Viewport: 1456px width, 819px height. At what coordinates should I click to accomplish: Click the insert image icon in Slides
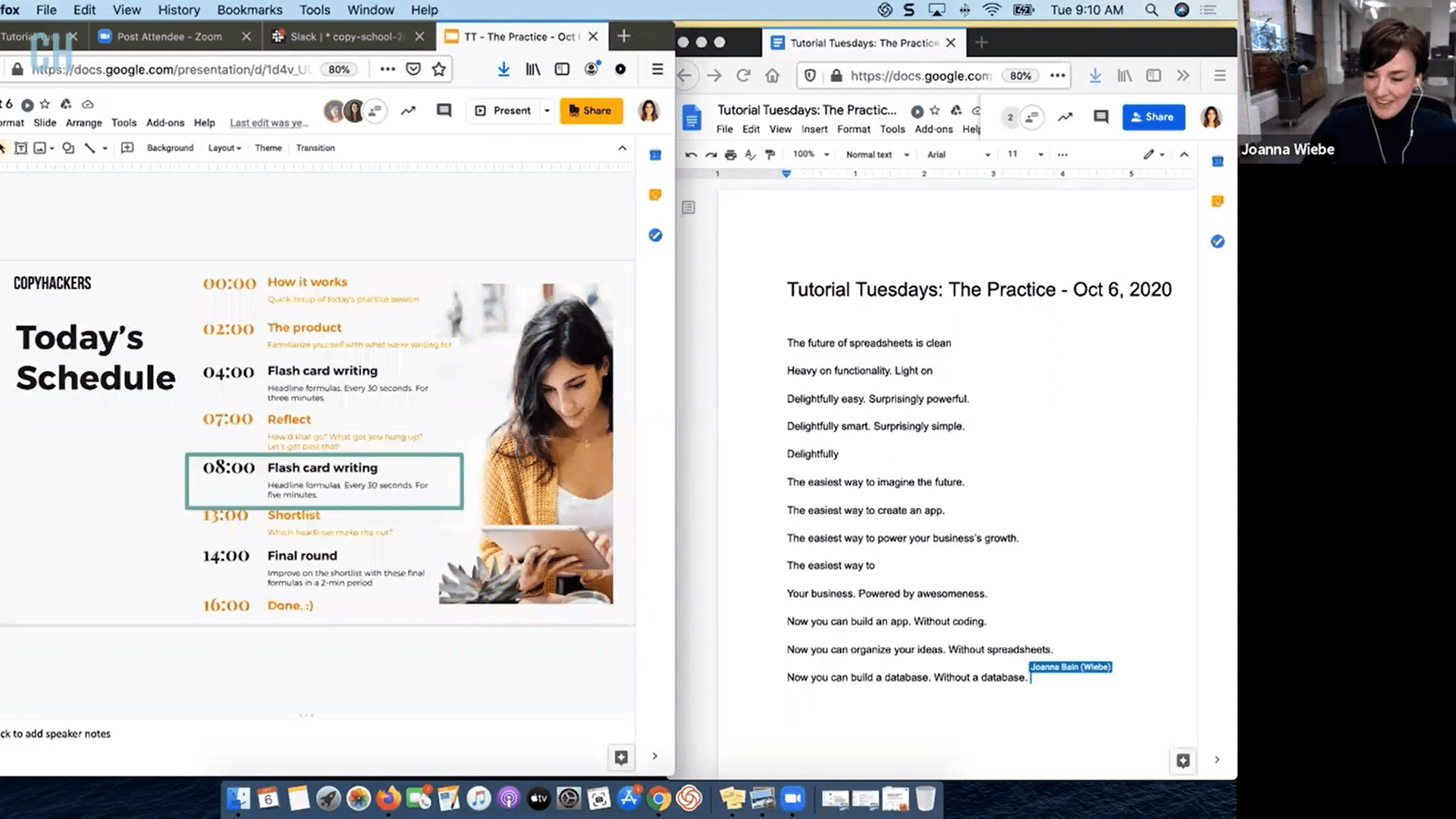pos(39,148)
